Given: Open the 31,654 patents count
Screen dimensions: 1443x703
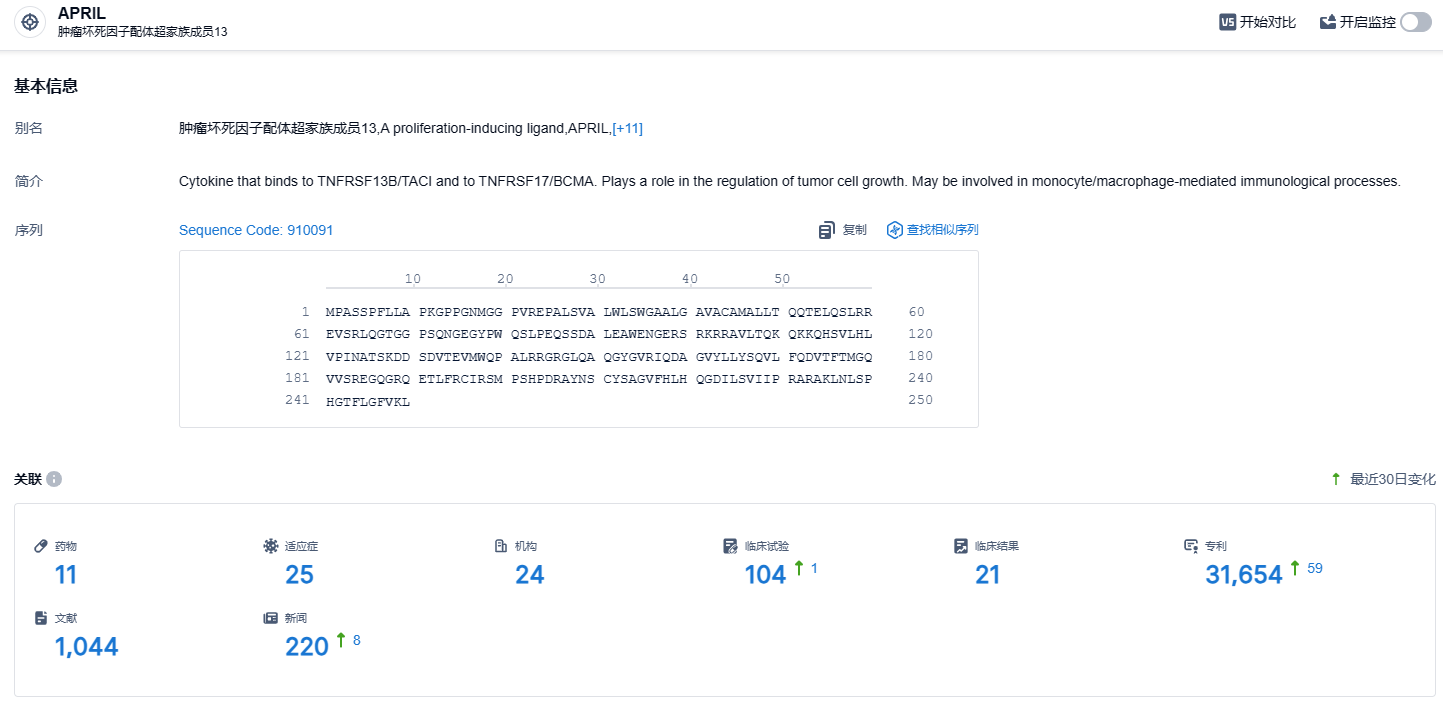Looking at the screenshot, I should (x=1244, y=575).
